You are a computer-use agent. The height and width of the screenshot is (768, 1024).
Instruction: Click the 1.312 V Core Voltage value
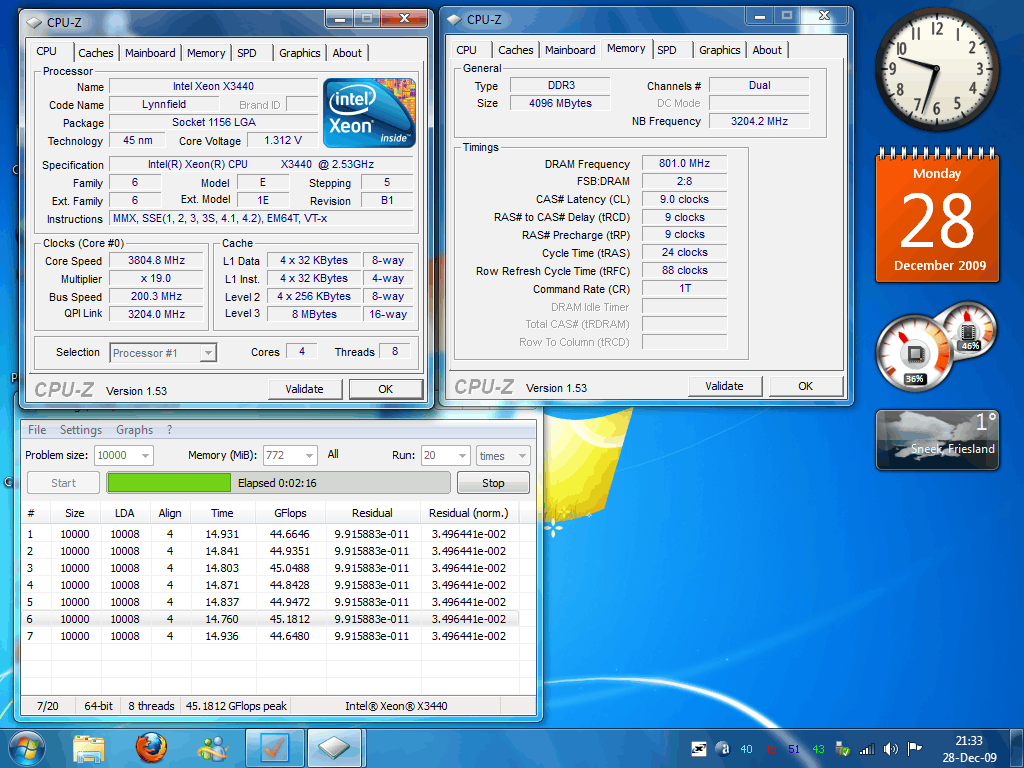tap(283, 140)
